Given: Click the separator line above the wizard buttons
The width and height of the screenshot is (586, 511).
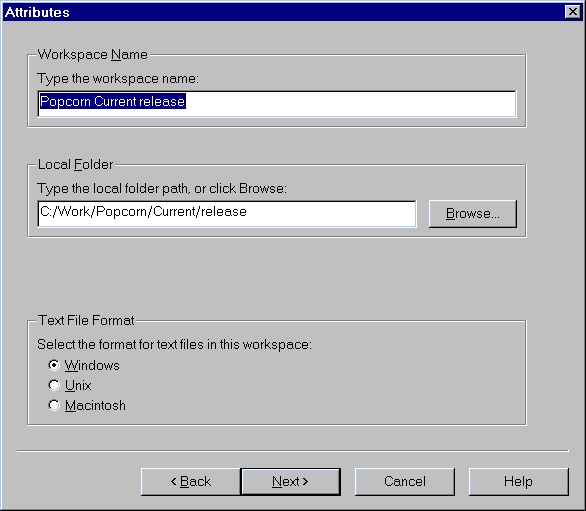Looking at the screenshot, I should (293, 451).
